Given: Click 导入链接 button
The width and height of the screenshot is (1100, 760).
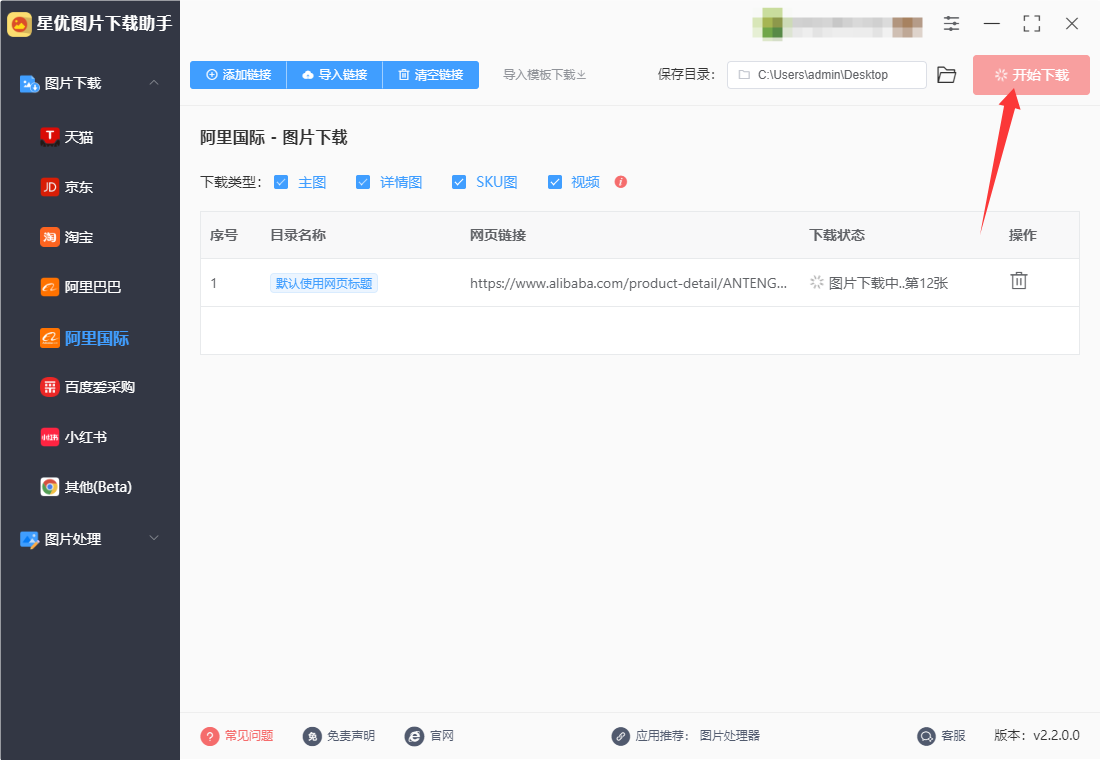Looking at the screenshot, I should click(x=335, y=75).
